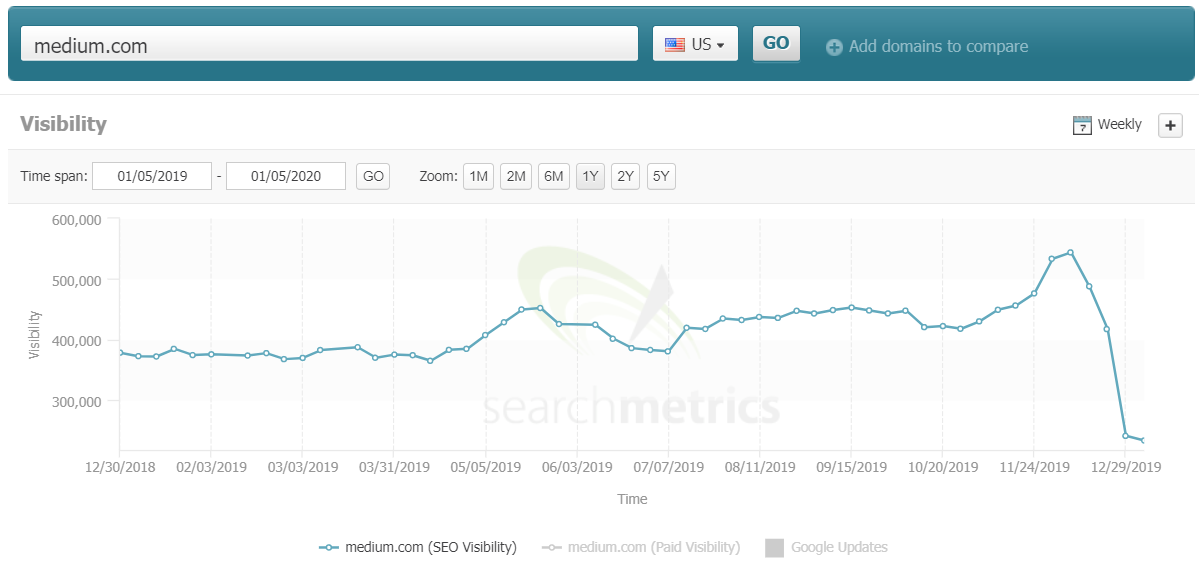Click the plus icon for Add domains
This screenshot has height=566, width=1199.
tap(834, 47)
